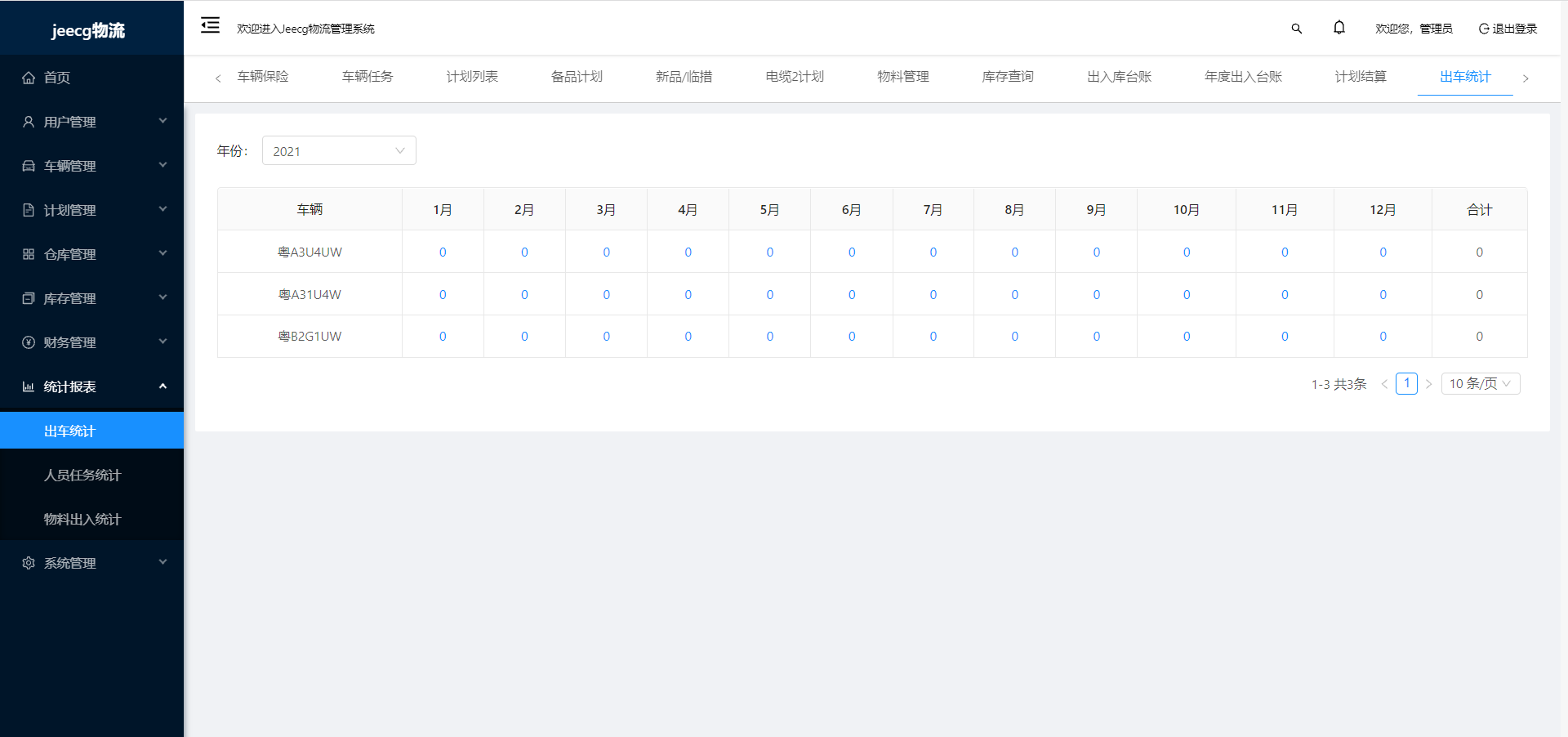Click vehicle cell 粤A3U4UW
Screen dimensions: 1568x737
[310, 252]
